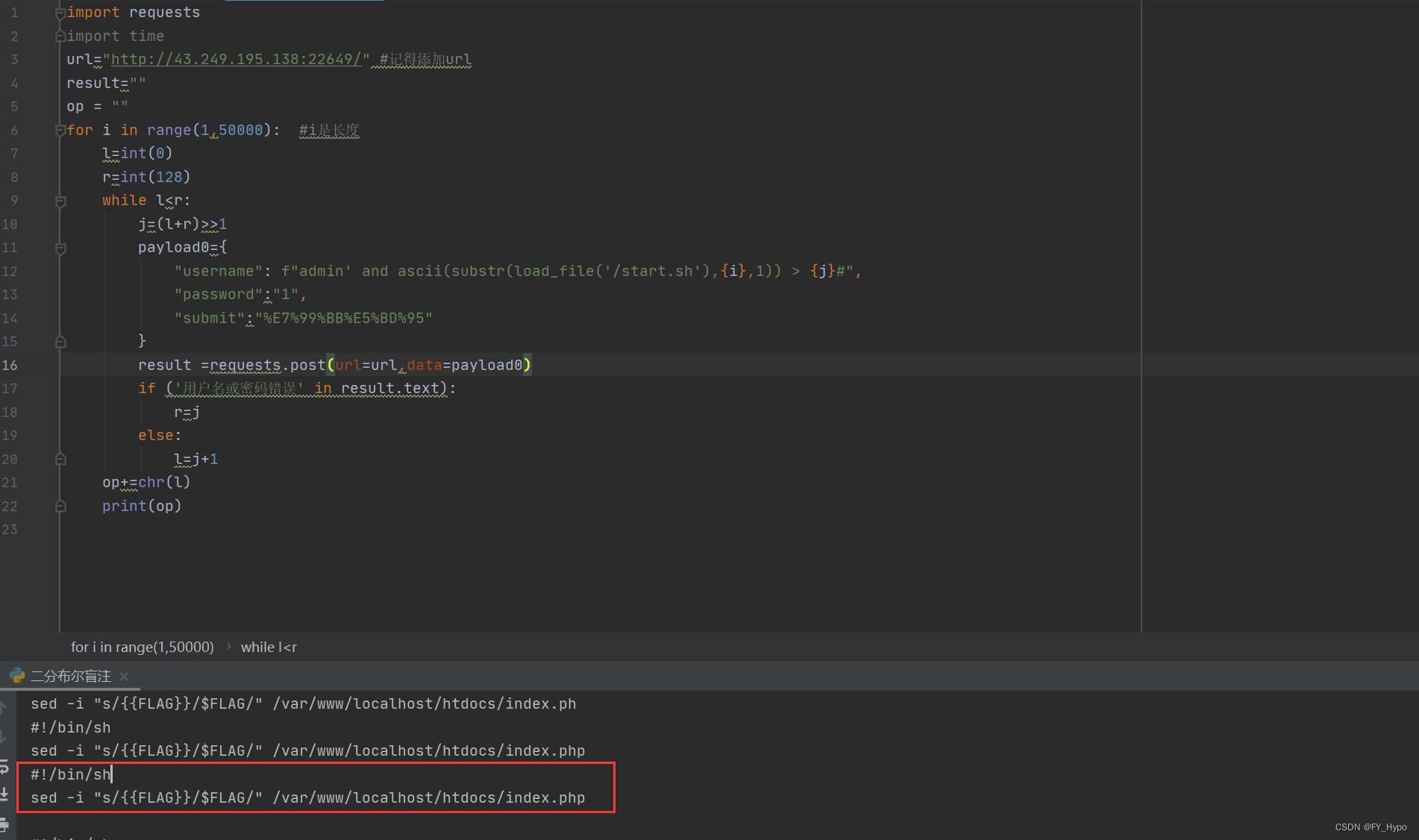Click the "username" key on line 12
This screenshot has height=840, width=1419.
pos(218,271)
